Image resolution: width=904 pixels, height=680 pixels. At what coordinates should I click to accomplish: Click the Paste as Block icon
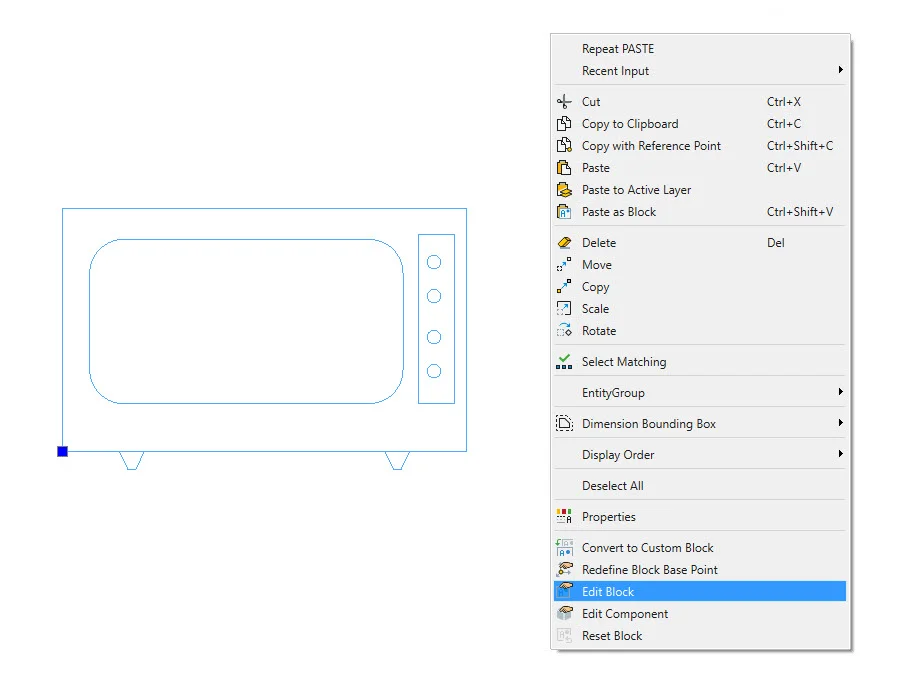564,212
